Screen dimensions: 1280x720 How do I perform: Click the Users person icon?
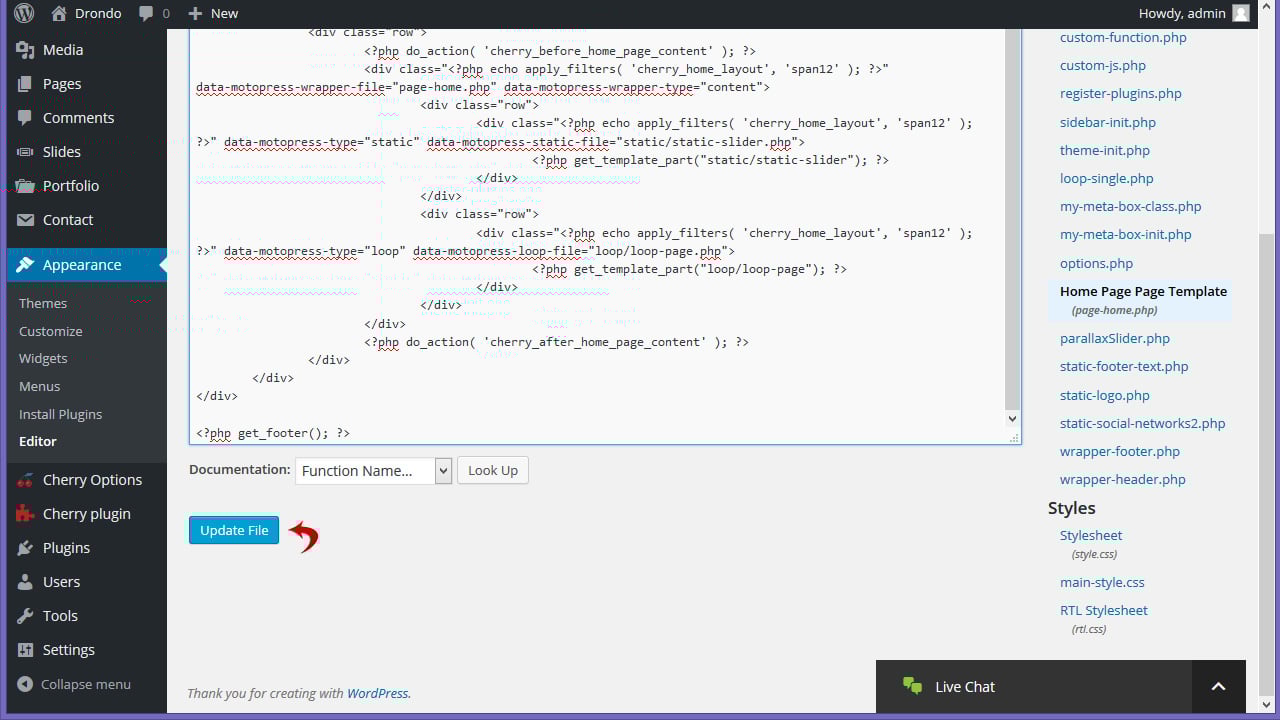25,582
